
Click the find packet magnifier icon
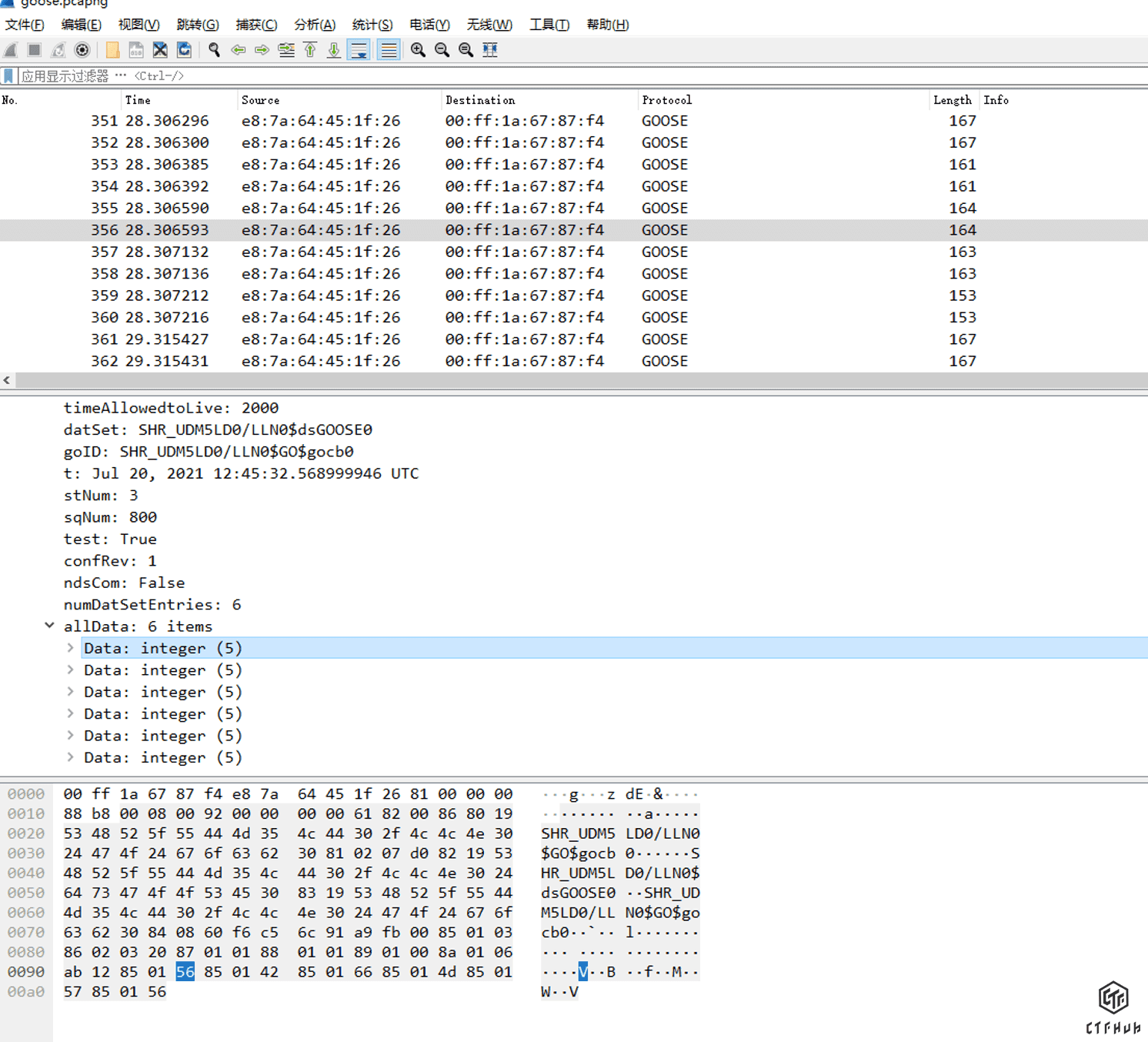click(214, 50)
